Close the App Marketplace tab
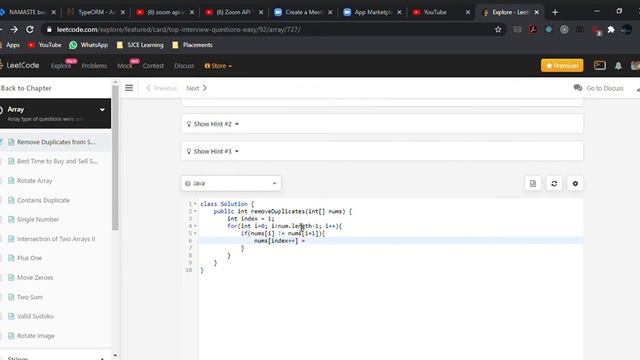This screenshot has height=360, width=640. [399, 12]
